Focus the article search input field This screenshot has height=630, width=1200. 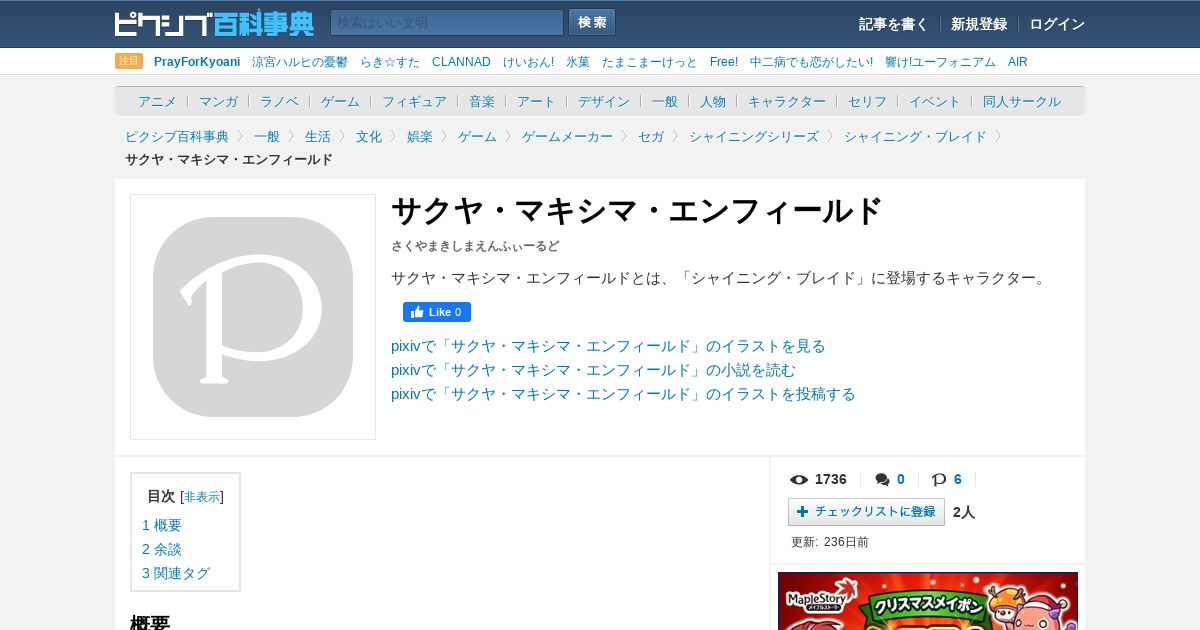[447, 22]
